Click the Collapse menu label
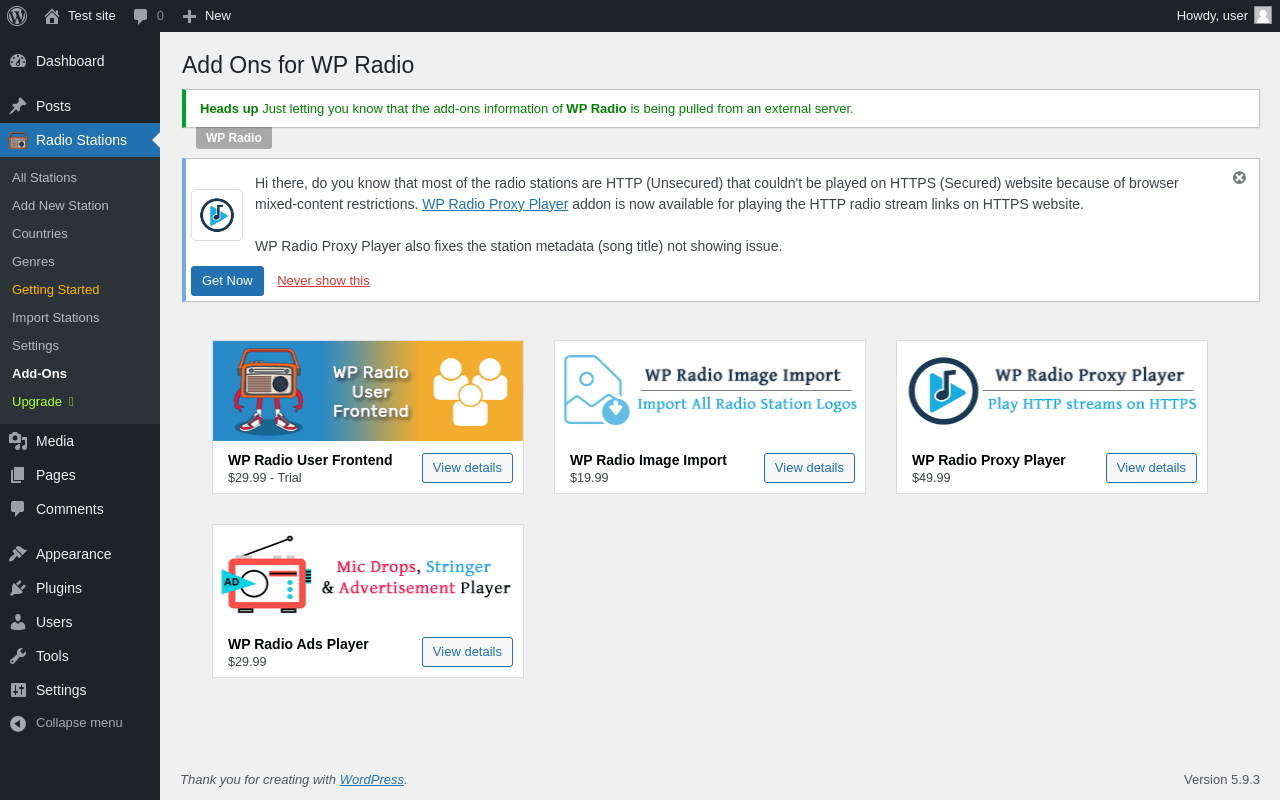1280x800 pixels. (x=79, y=723)
